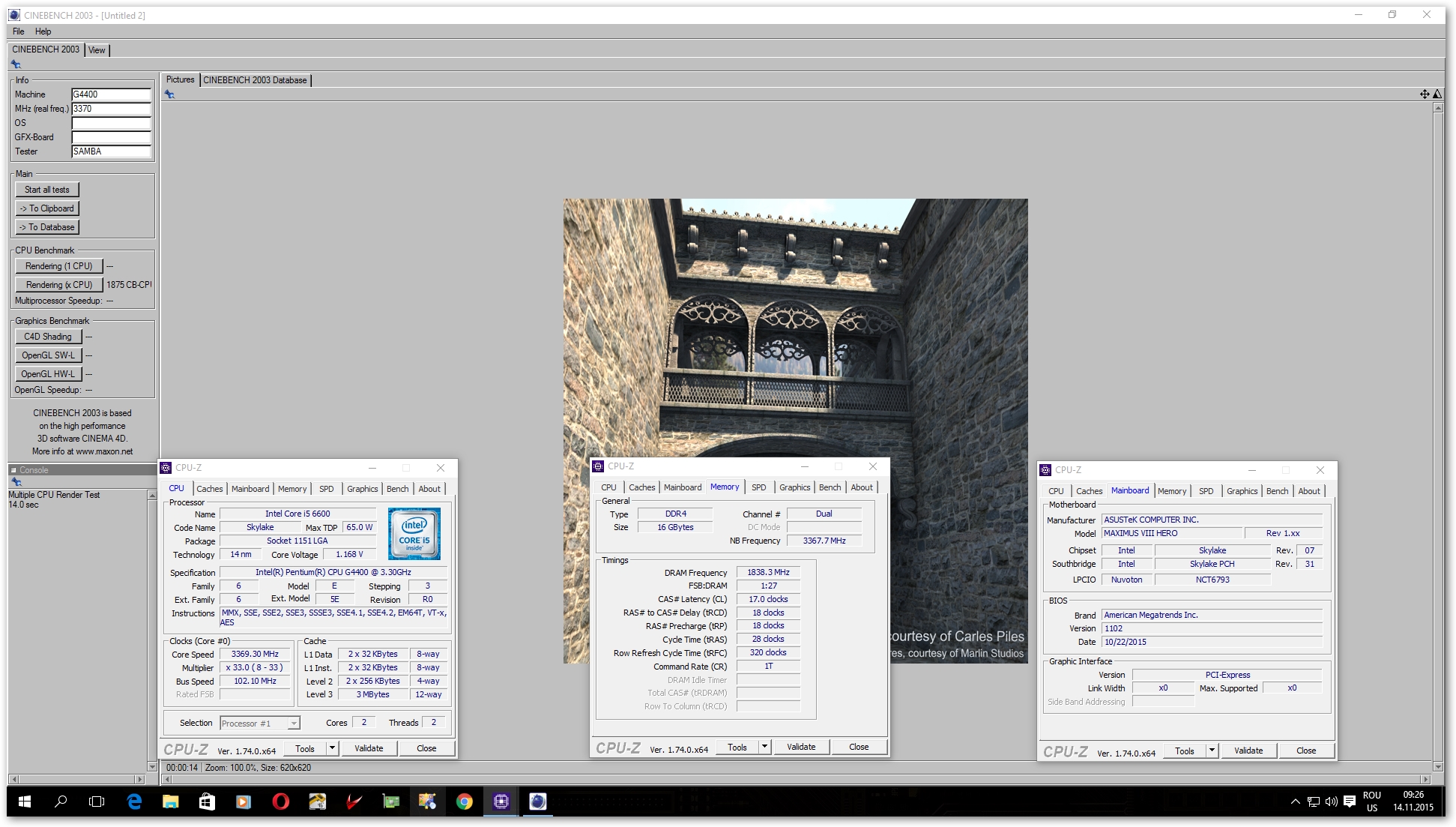1456x827 pixels.
Task: Open the network status tray icon
Action: [x=1314, y=802]
